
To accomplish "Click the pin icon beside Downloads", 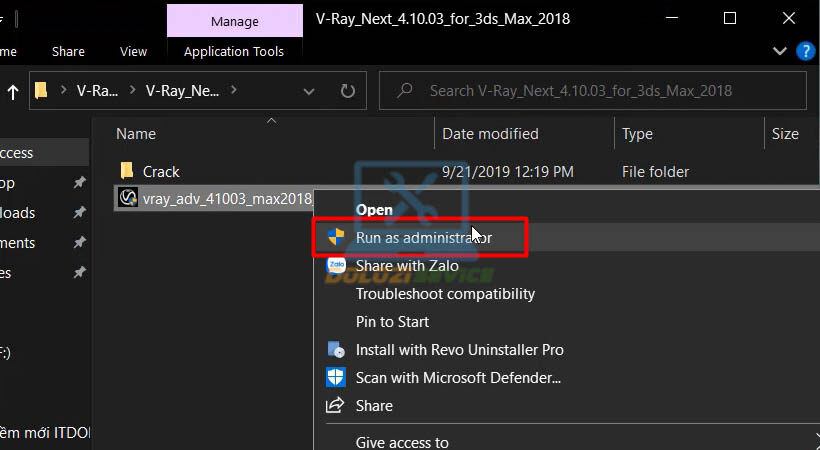I will tap(79, 212).
